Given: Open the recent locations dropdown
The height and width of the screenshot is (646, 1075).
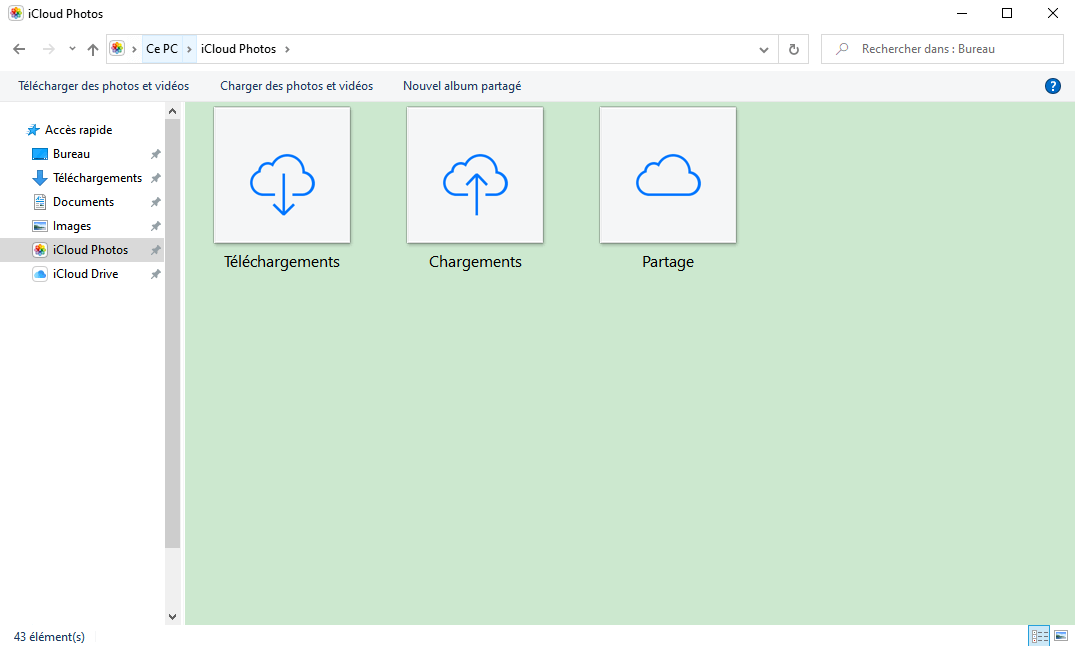Looking at the screenshot, I should click(x=72, y=49).
